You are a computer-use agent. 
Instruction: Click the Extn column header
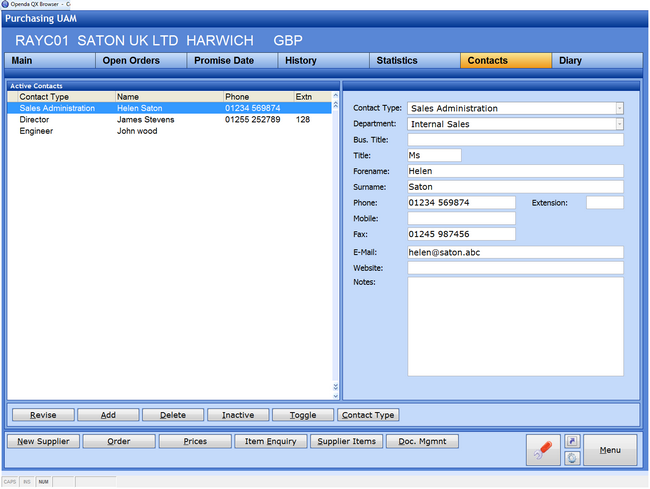[x=313, y=97]
